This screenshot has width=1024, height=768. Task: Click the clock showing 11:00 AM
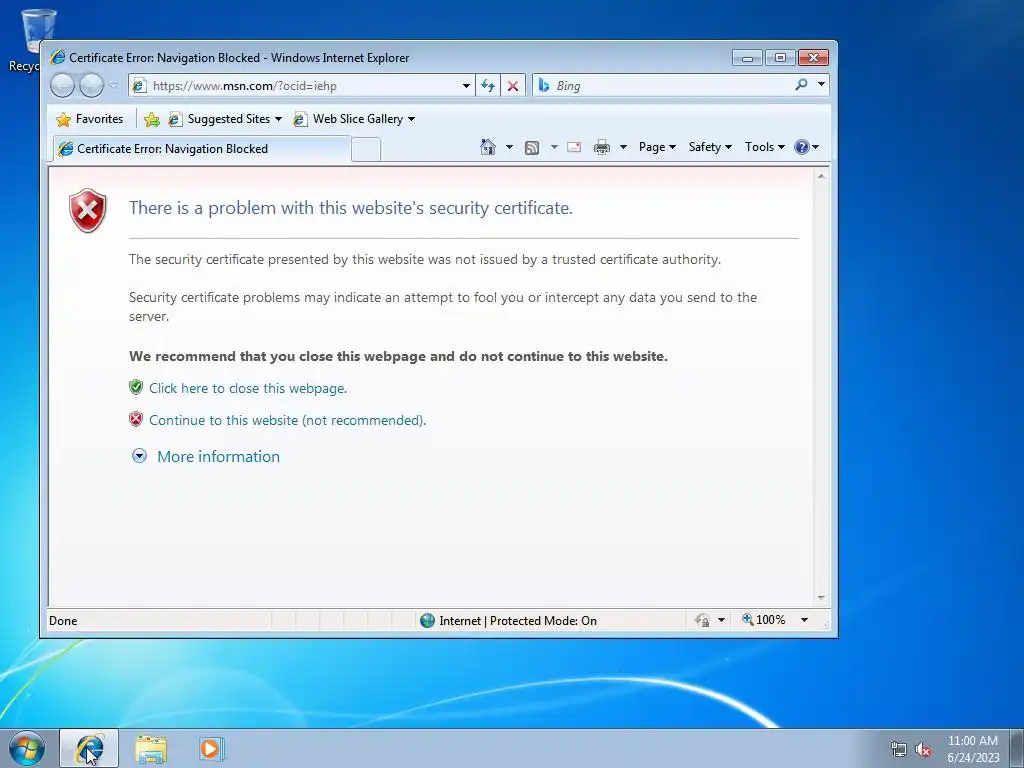tap(972, 741)
